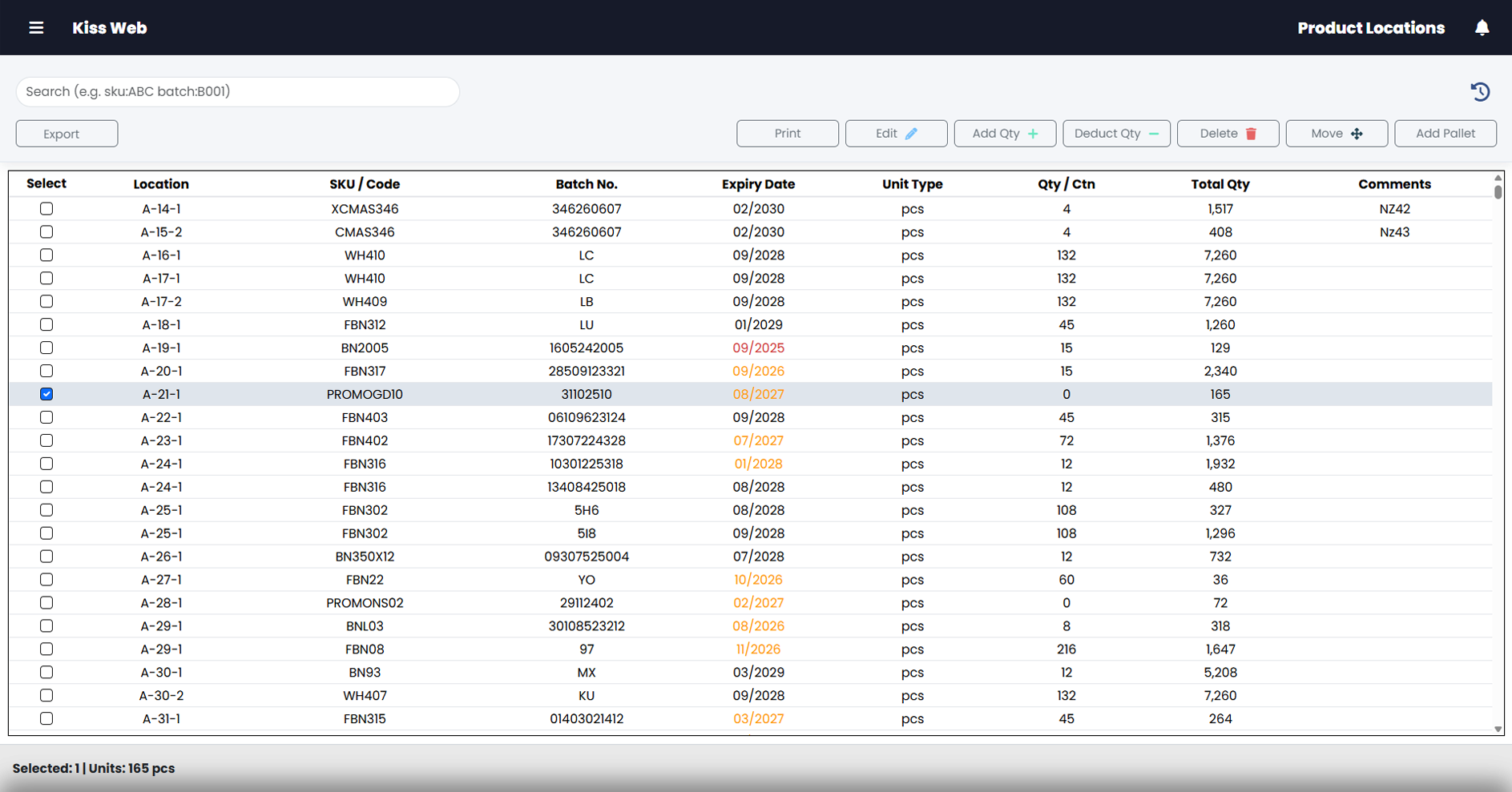Click the Export button
The height and width of the screenshot is (792, 1512).
click(x=67, y=134)
